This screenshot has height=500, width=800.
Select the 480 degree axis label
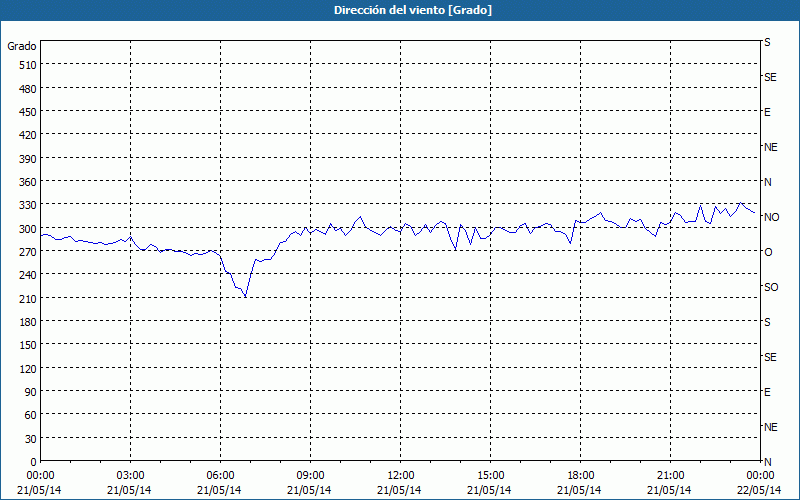coord(29,89)
